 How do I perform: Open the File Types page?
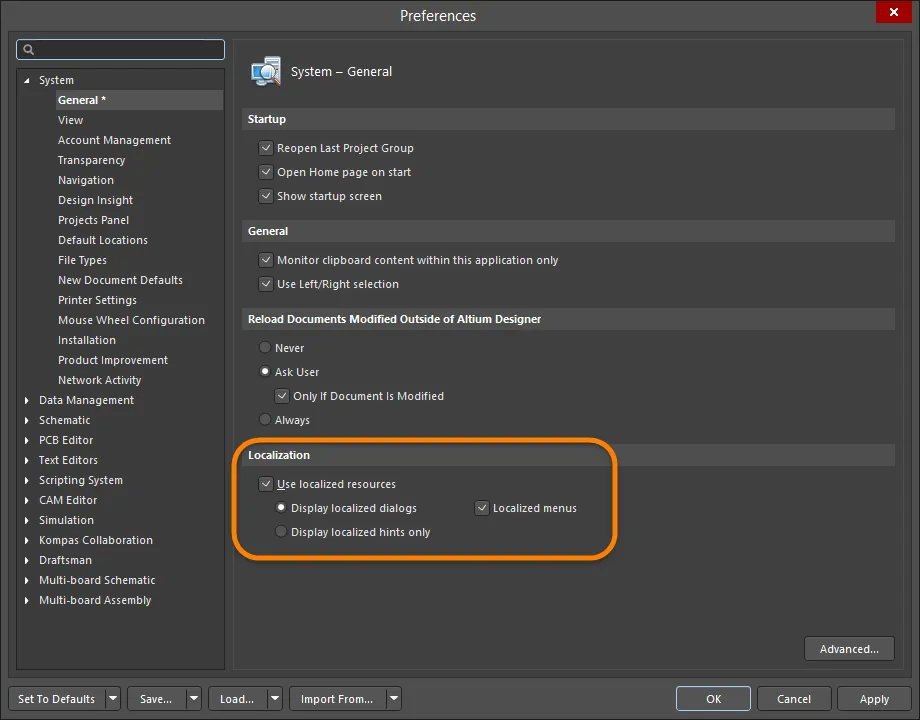[x=82, y=260]
